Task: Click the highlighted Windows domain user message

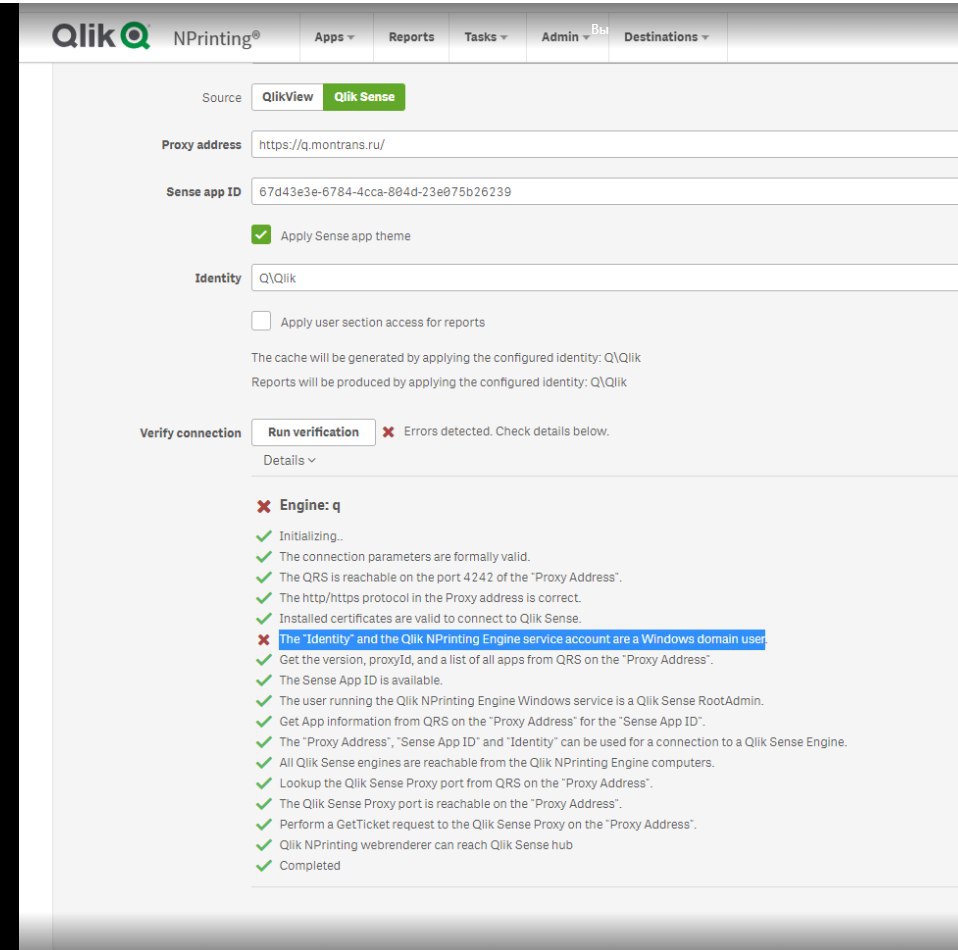Action: (x=522, y=640)
